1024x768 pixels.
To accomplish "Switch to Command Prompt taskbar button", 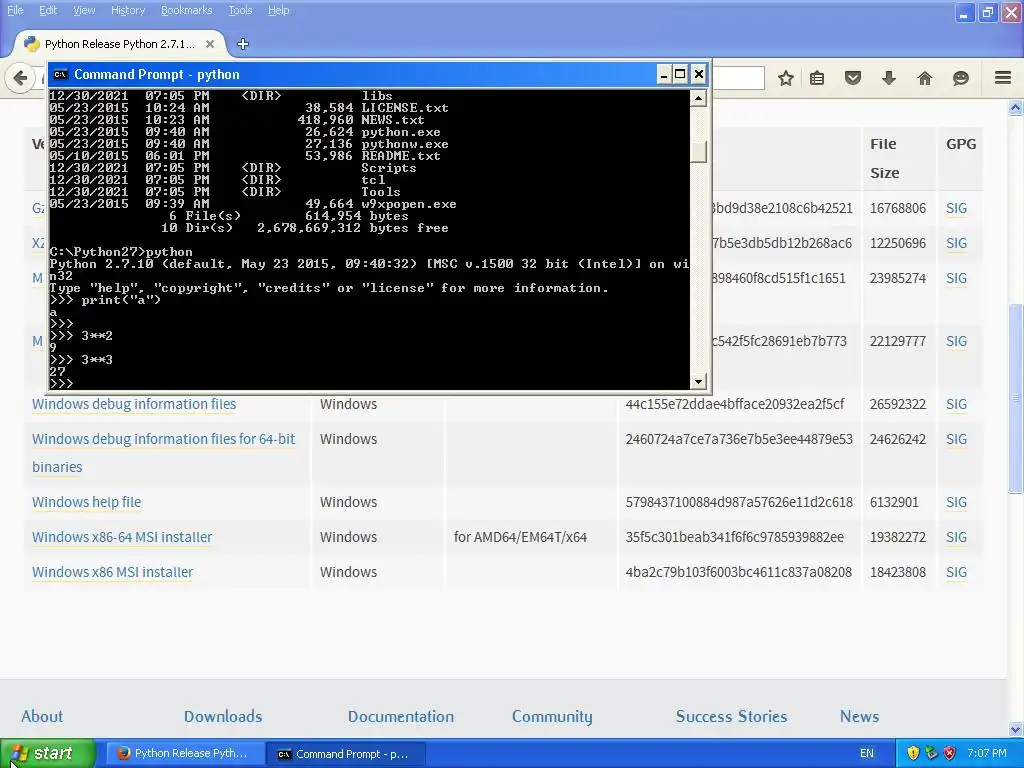I will pos(346,754).
